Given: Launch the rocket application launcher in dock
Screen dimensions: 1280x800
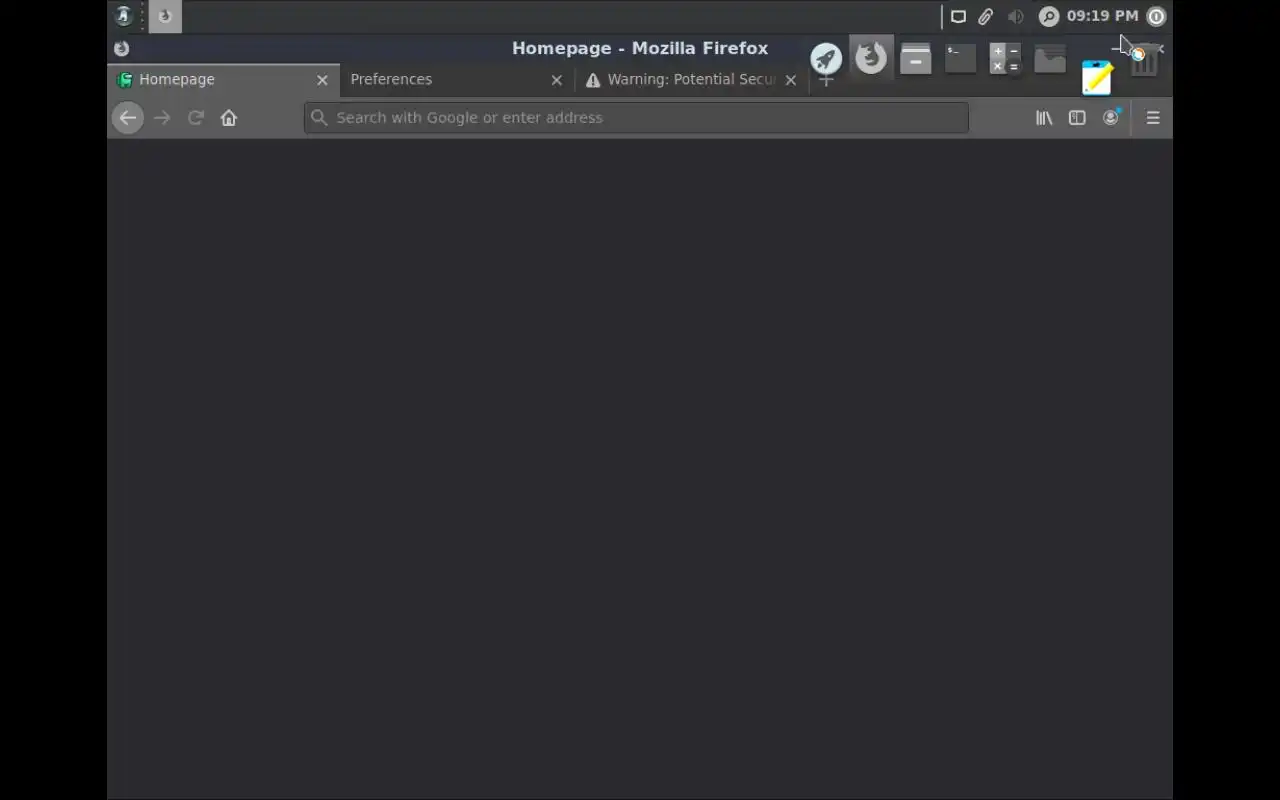Looking at the screenshot, I should 826,58.
